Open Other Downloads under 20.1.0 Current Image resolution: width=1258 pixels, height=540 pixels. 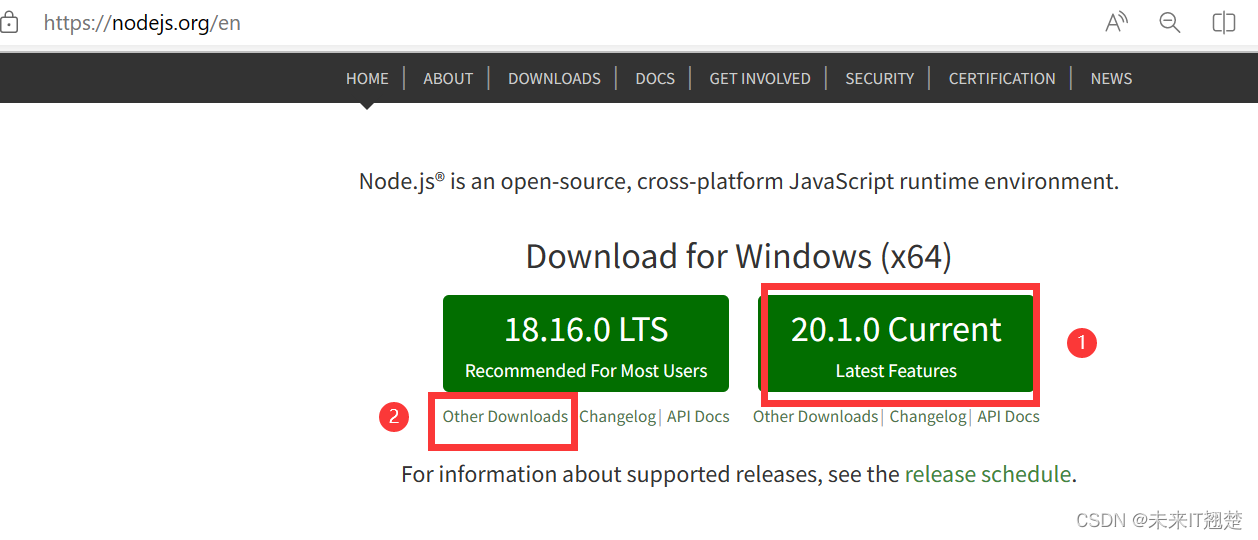(x=815, y=417)
